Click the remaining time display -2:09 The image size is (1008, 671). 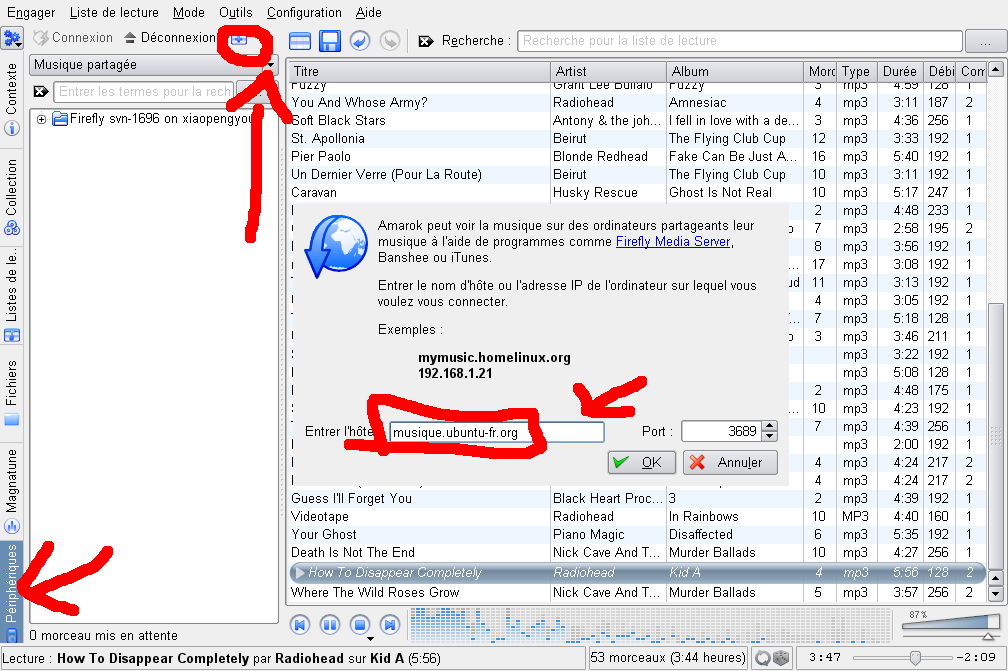[x=976, y=658]
